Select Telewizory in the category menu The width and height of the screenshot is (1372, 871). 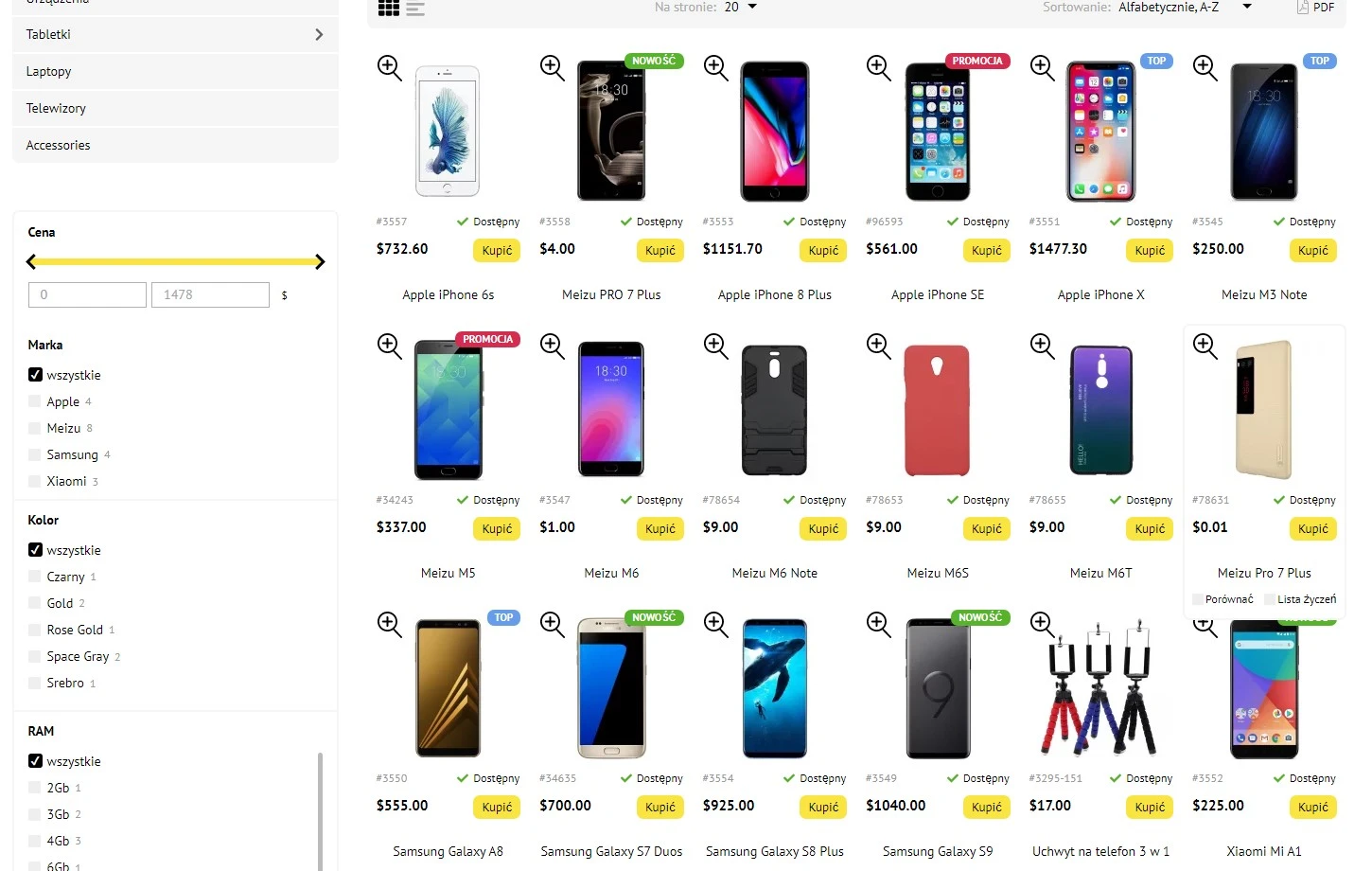(x=175, y=108)
